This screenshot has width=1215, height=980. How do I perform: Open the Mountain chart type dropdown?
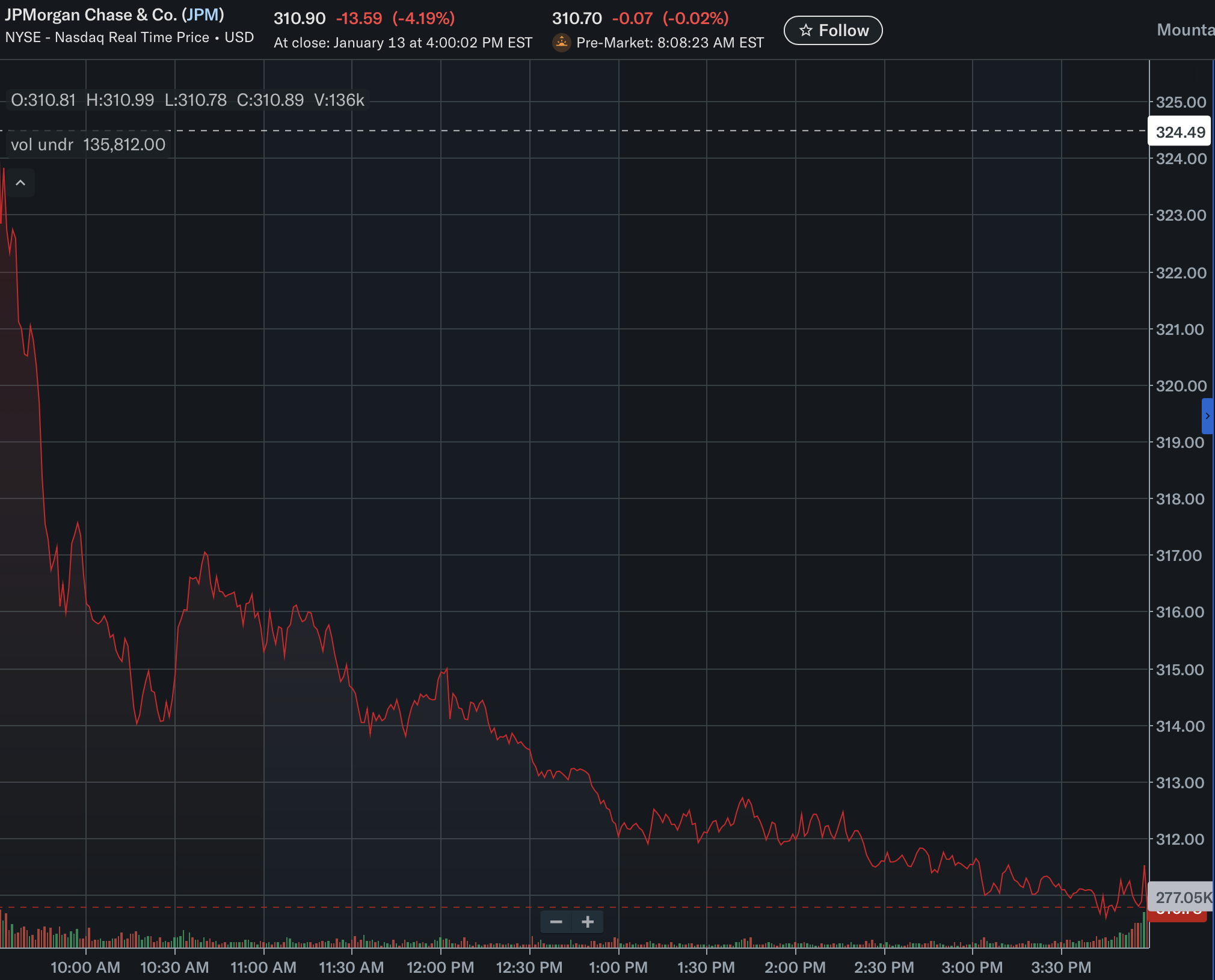(1185, 30)
